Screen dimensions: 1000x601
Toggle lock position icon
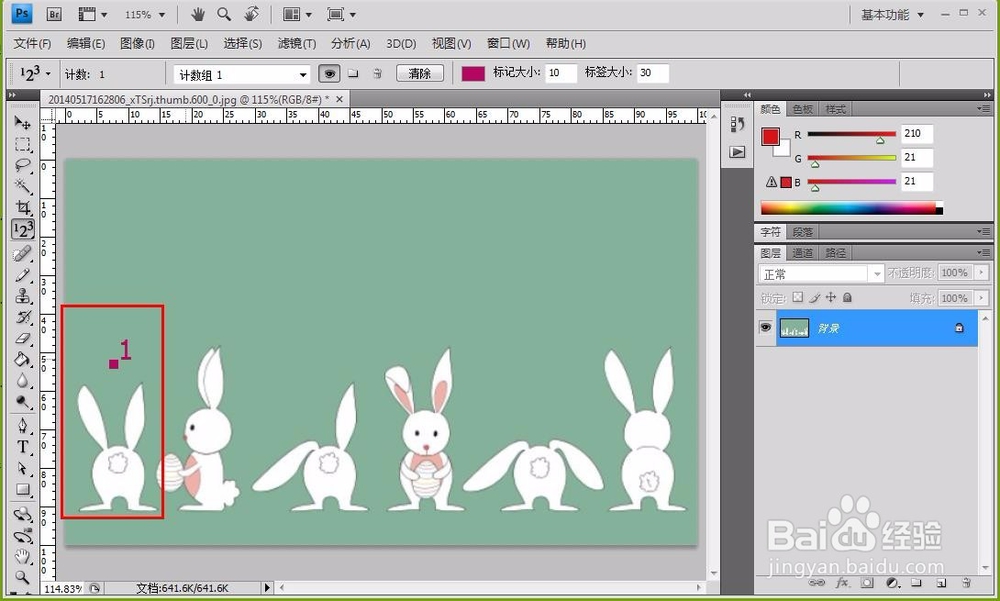click(830, 297)
